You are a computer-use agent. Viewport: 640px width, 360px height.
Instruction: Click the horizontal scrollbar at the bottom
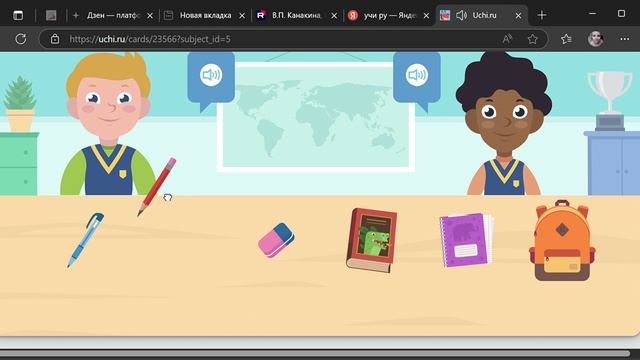(315, 353)
